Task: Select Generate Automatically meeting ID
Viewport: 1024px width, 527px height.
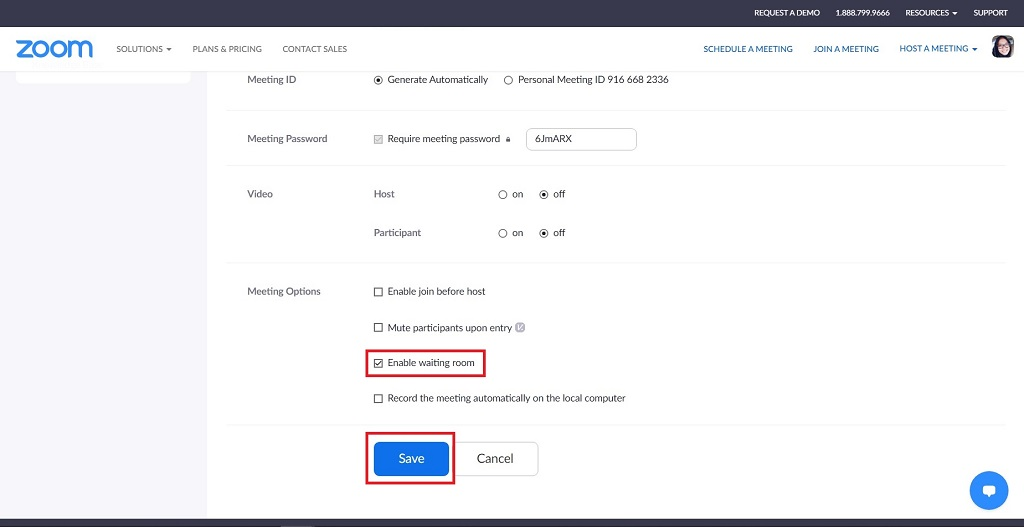Action: (378, 80)
